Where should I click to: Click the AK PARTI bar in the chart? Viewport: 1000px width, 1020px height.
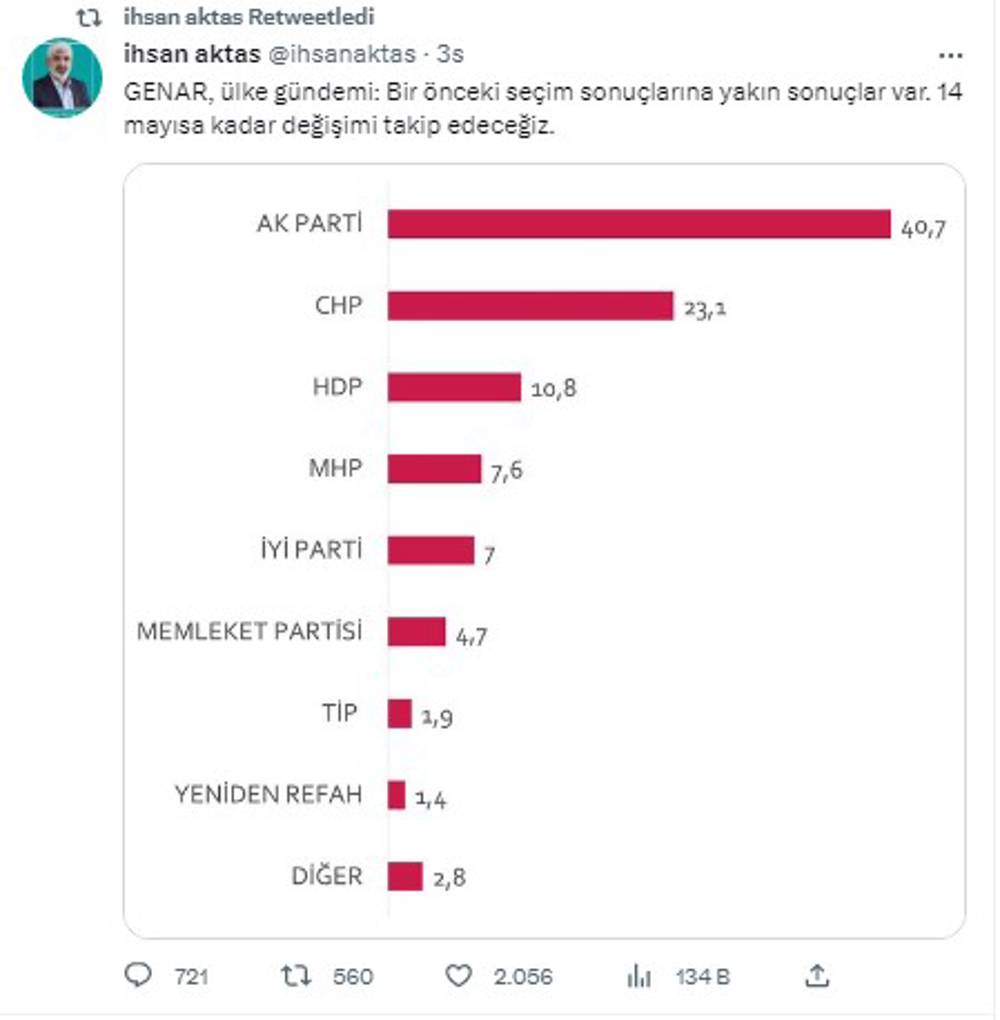[x=640, y=222]
